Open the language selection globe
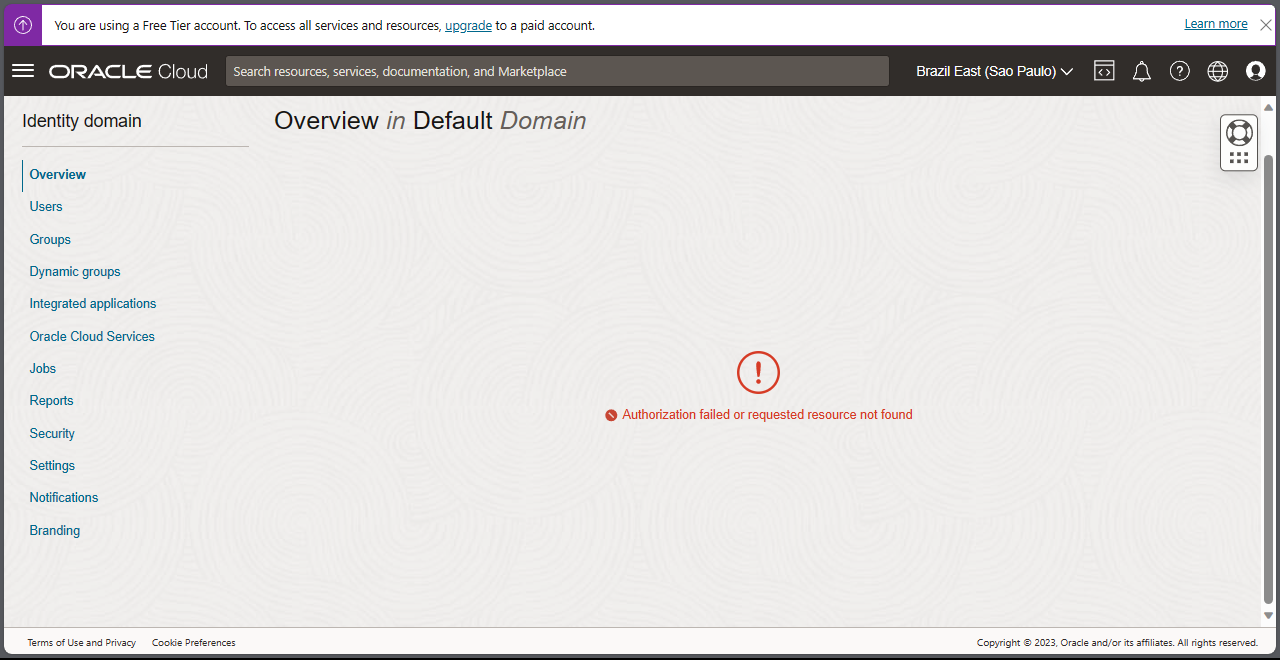The image size is (1280, 660). (1217, 71)
